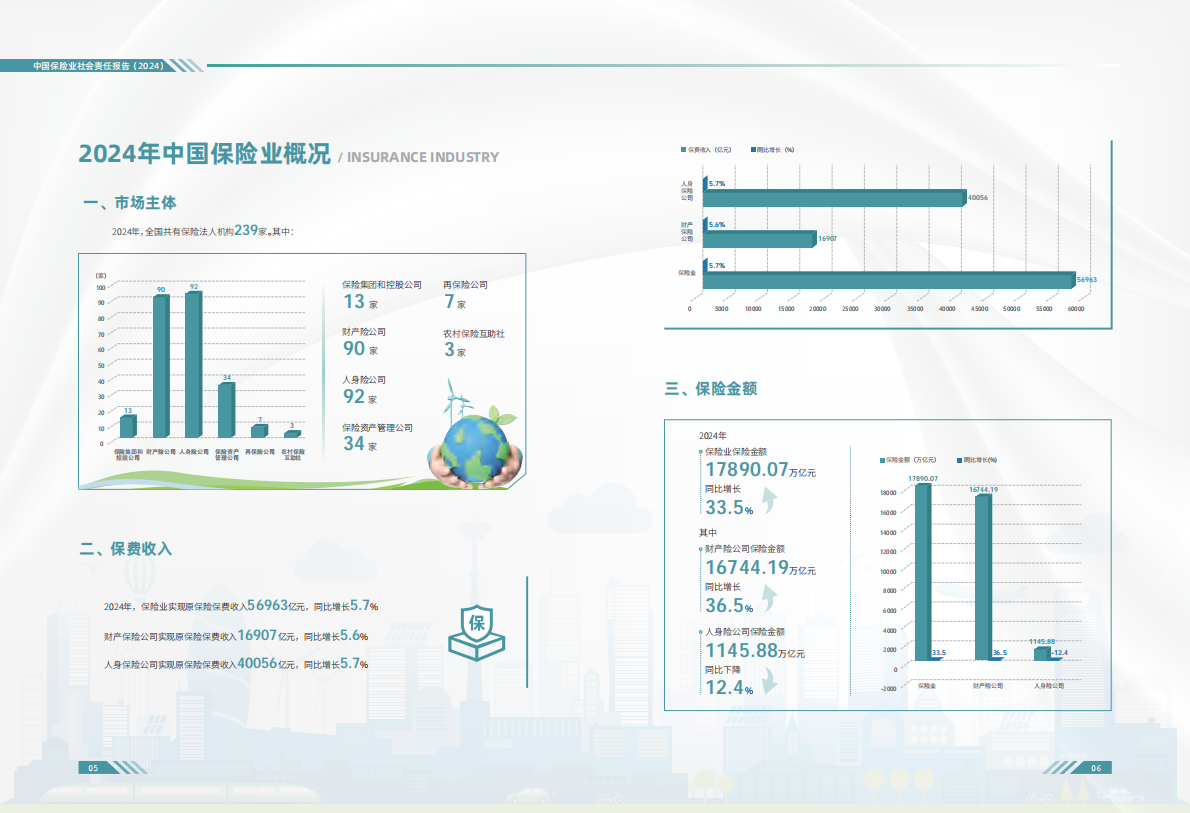Click the 二、保费收入 section heading

[126, 549]
